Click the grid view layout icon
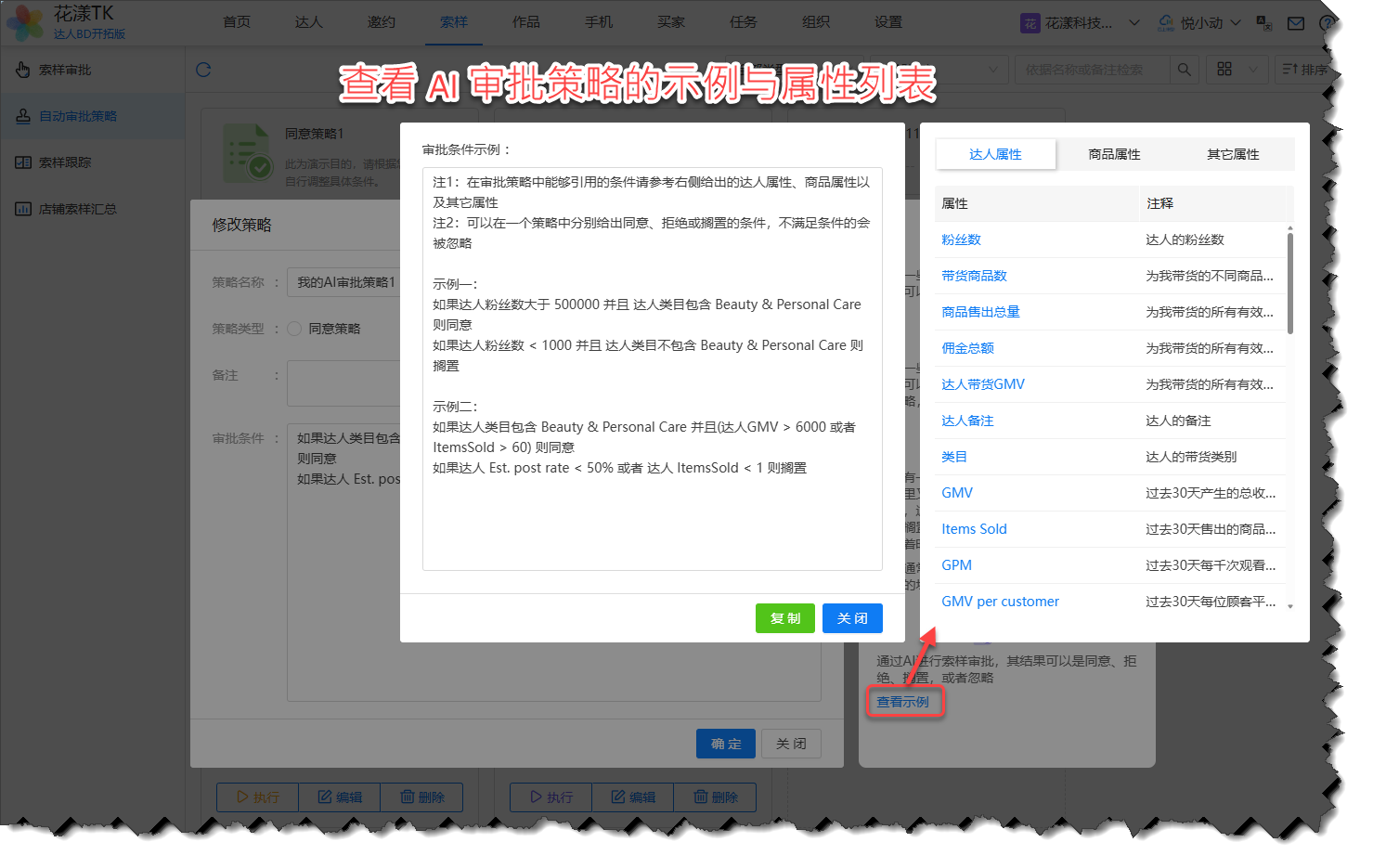This screenshot has height=868, width=1373. (x=1224, y=70)
